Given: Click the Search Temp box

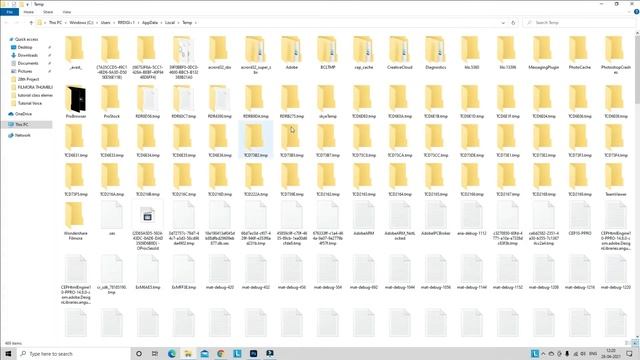Looking at the screenshot, I should click(580, 22).
